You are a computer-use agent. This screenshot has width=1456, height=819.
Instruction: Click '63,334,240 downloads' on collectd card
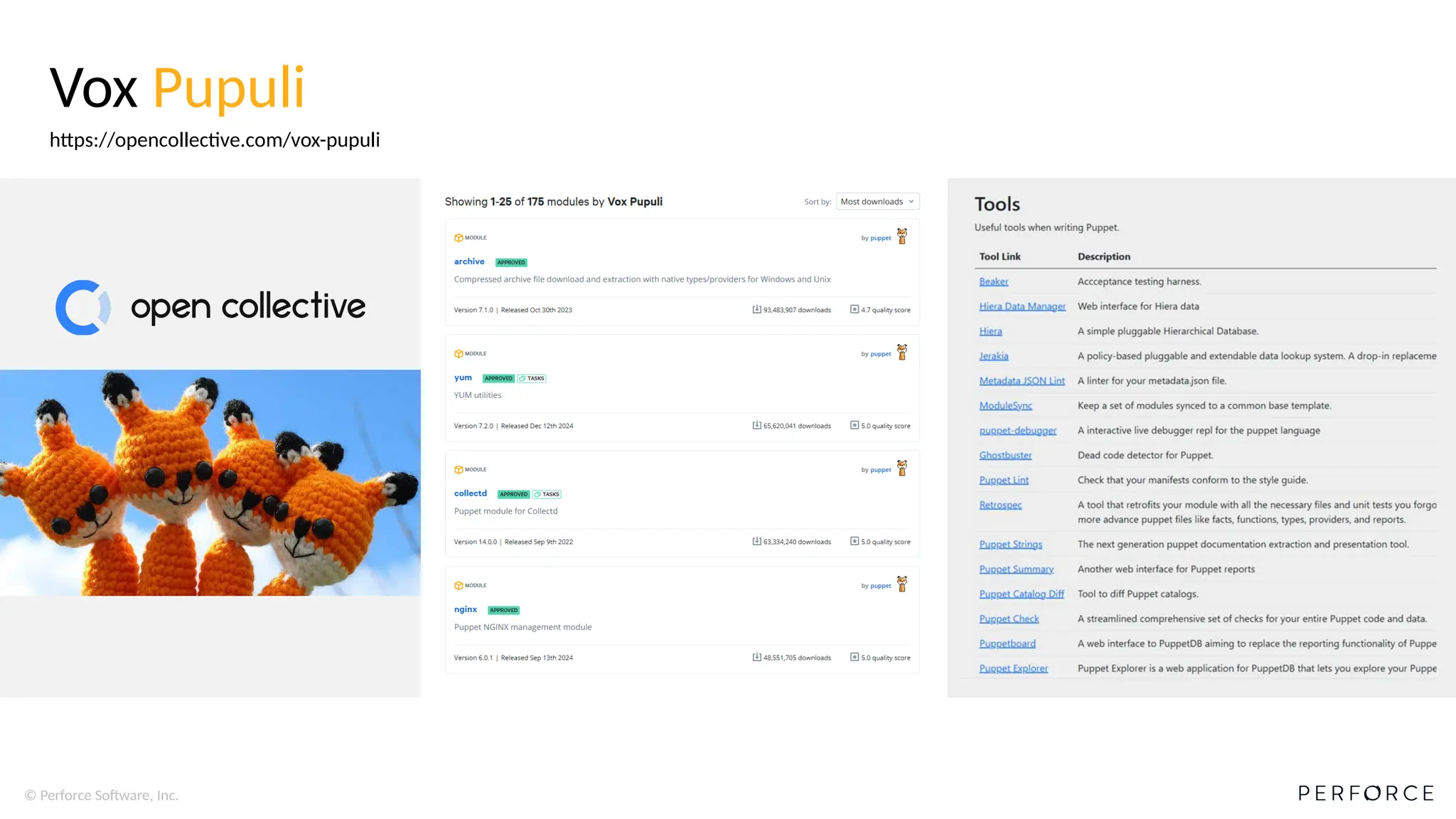pyautogui.click(x=797, y=542)
